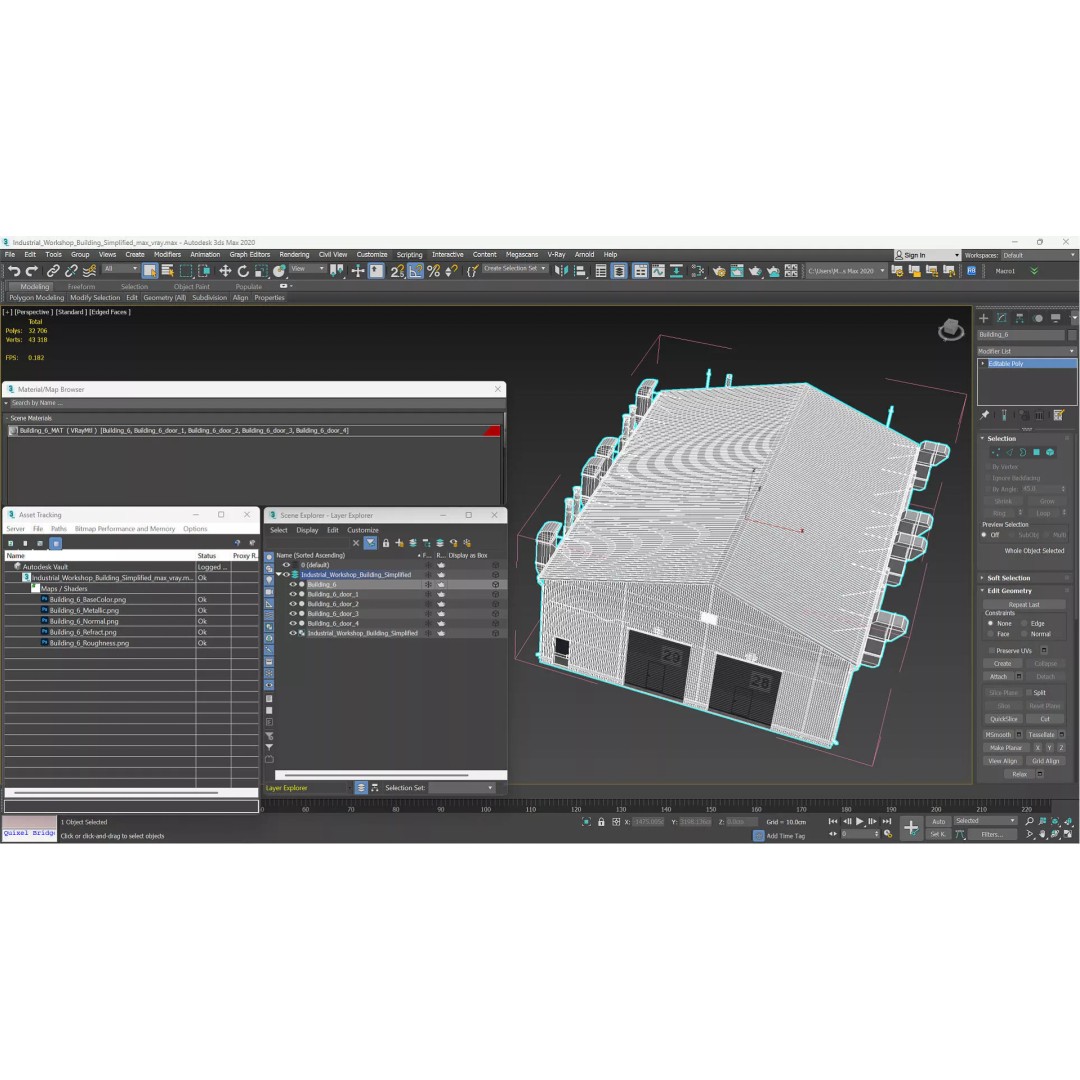Image resolution: width=1080 pixels, height=1080 pixels.
Task: Activate the Select Object tool
Action: coord(149,271)
